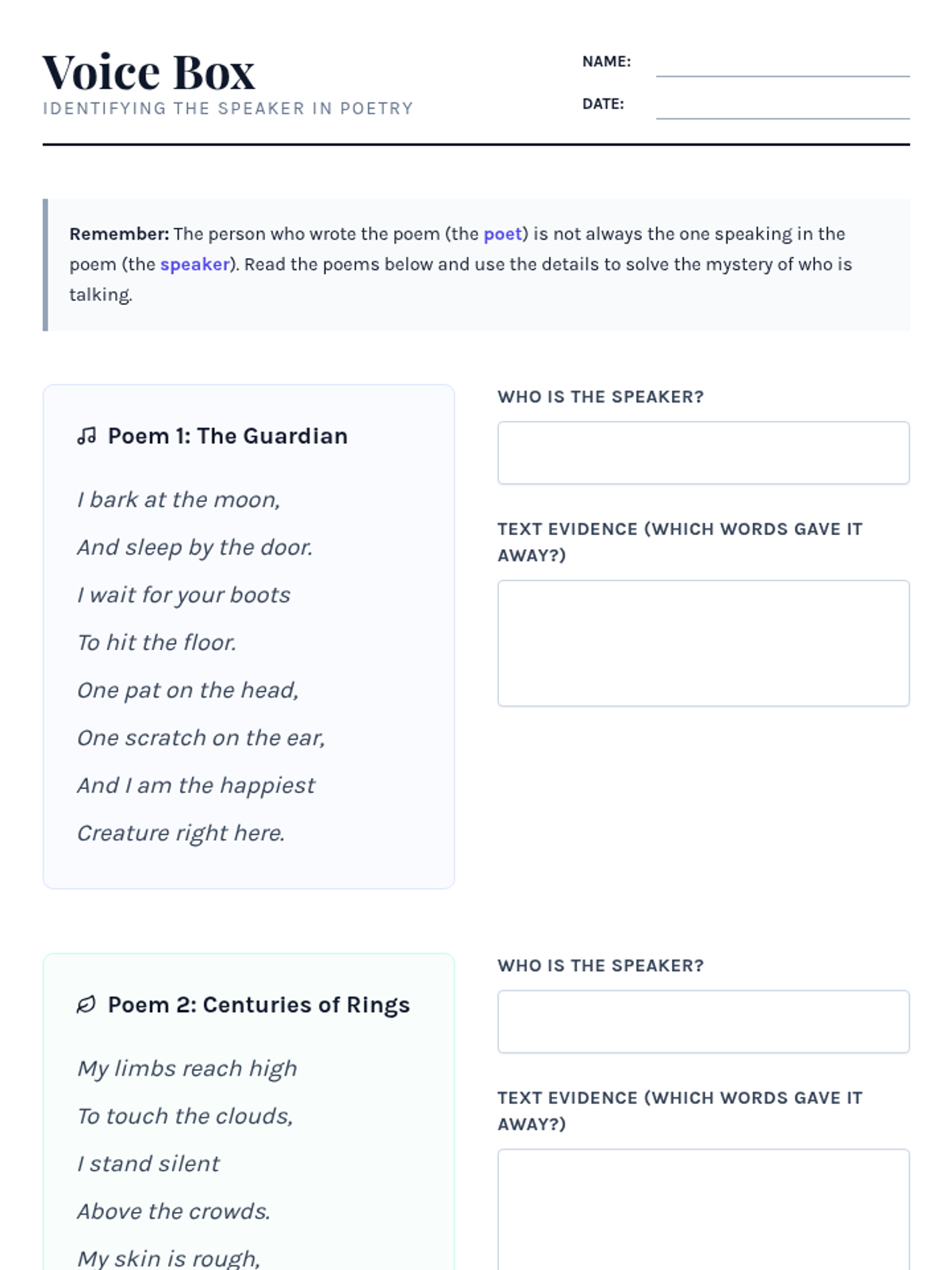Click the line "My limbs reach high"
The height and width of the screenshot is (1270, 952).
pos(187,1068)
